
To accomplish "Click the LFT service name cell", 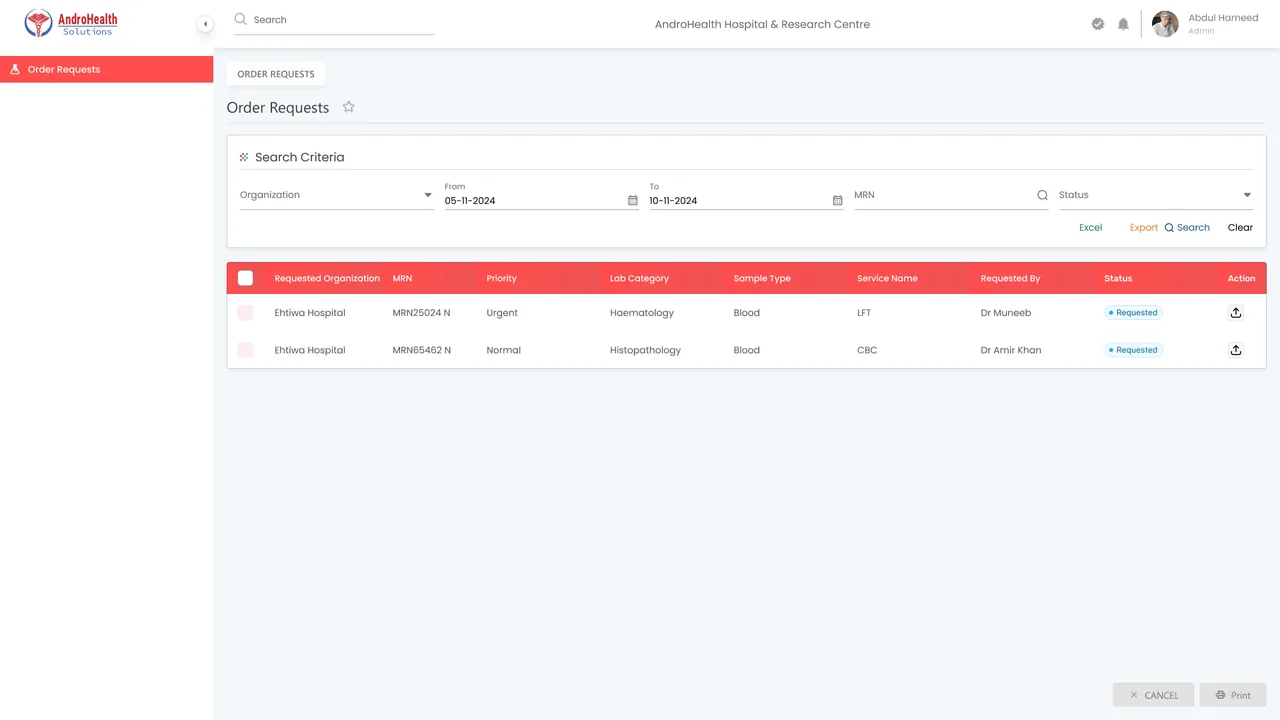I will click(x=864, y=313).
